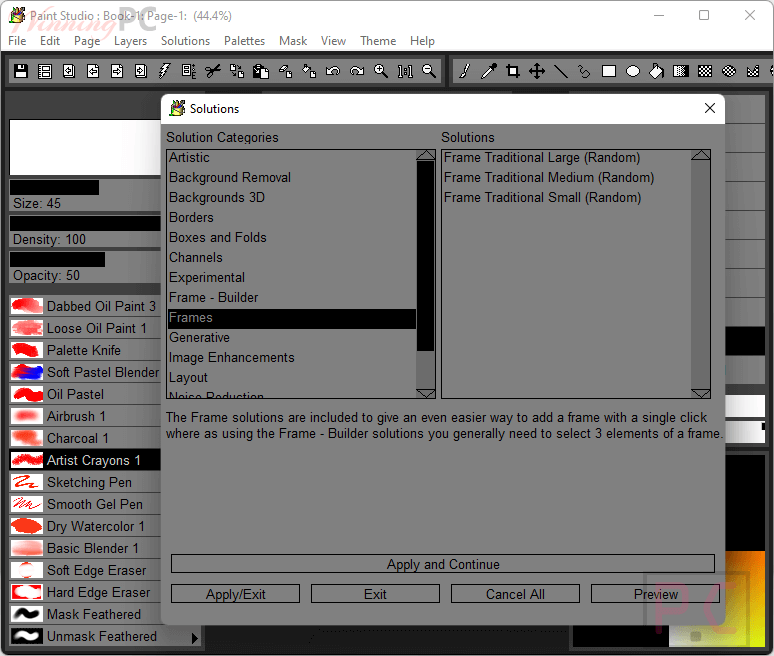Viewport: 774px width, 656px height.
Task: Select the Dabbed Oil Paint 3 brush
Action: tap(85, 306)
